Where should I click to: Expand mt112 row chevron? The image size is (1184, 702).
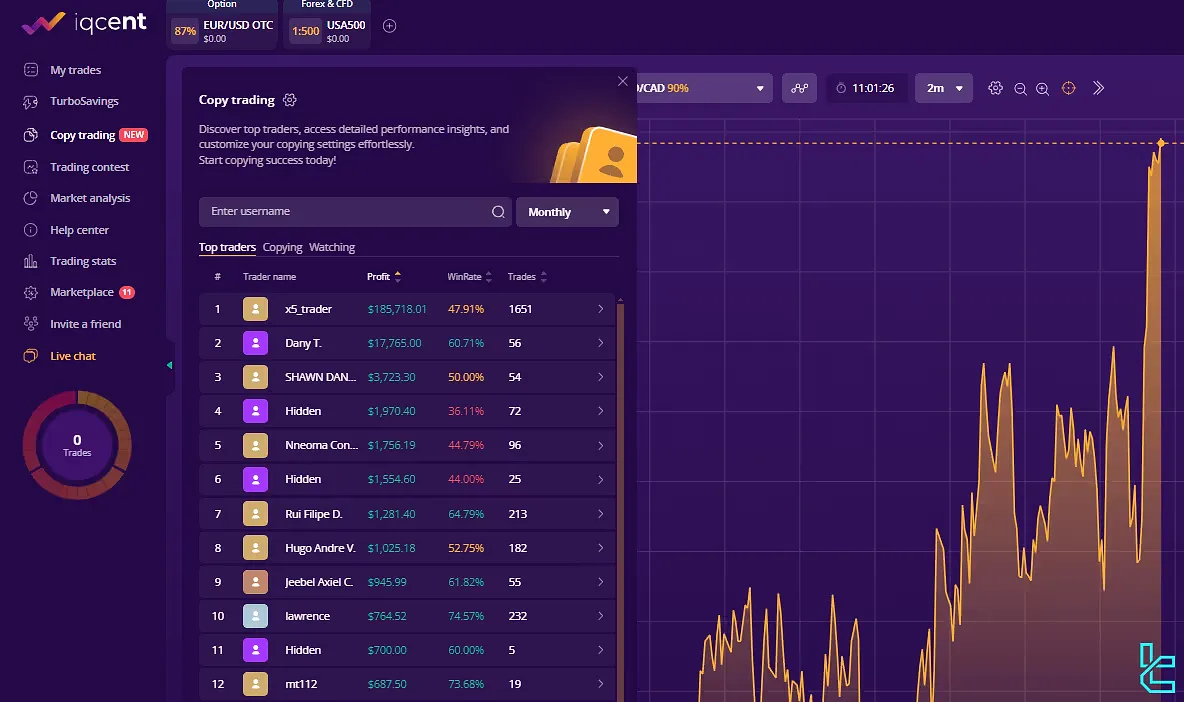pos(601,684)
